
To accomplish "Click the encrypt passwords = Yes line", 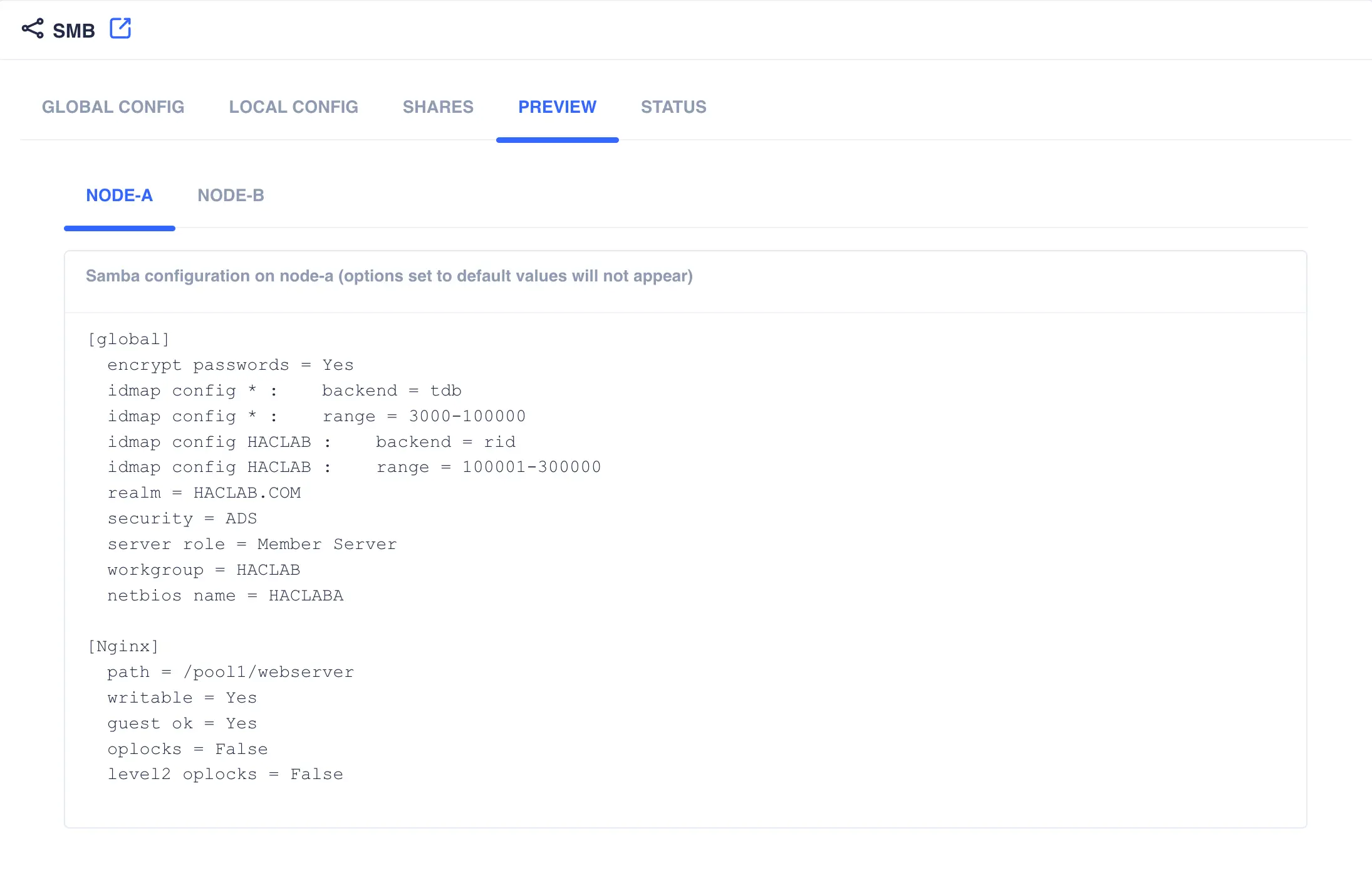I will point(231,364).
